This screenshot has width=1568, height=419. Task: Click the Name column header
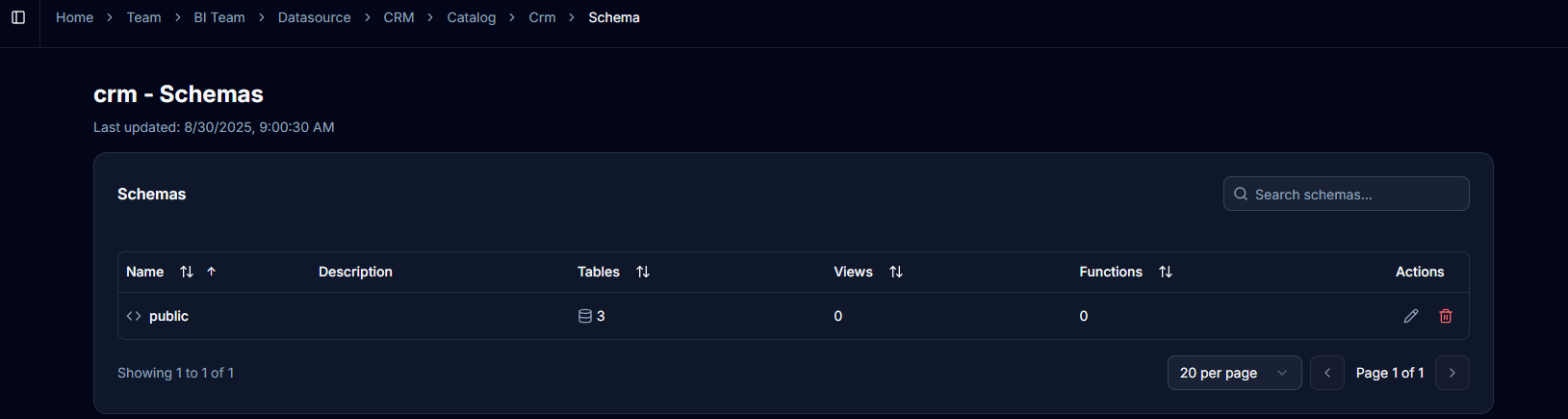coord(145,272)
